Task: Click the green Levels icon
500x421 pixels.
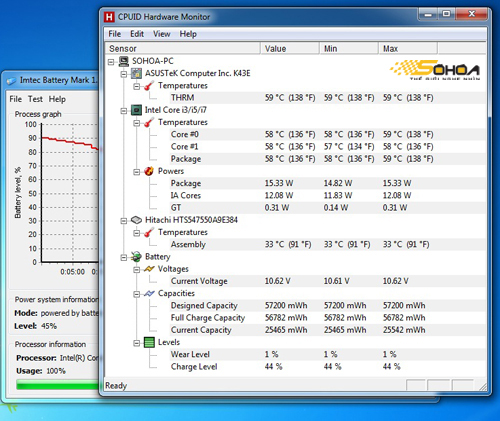Action: click(149, 342)
